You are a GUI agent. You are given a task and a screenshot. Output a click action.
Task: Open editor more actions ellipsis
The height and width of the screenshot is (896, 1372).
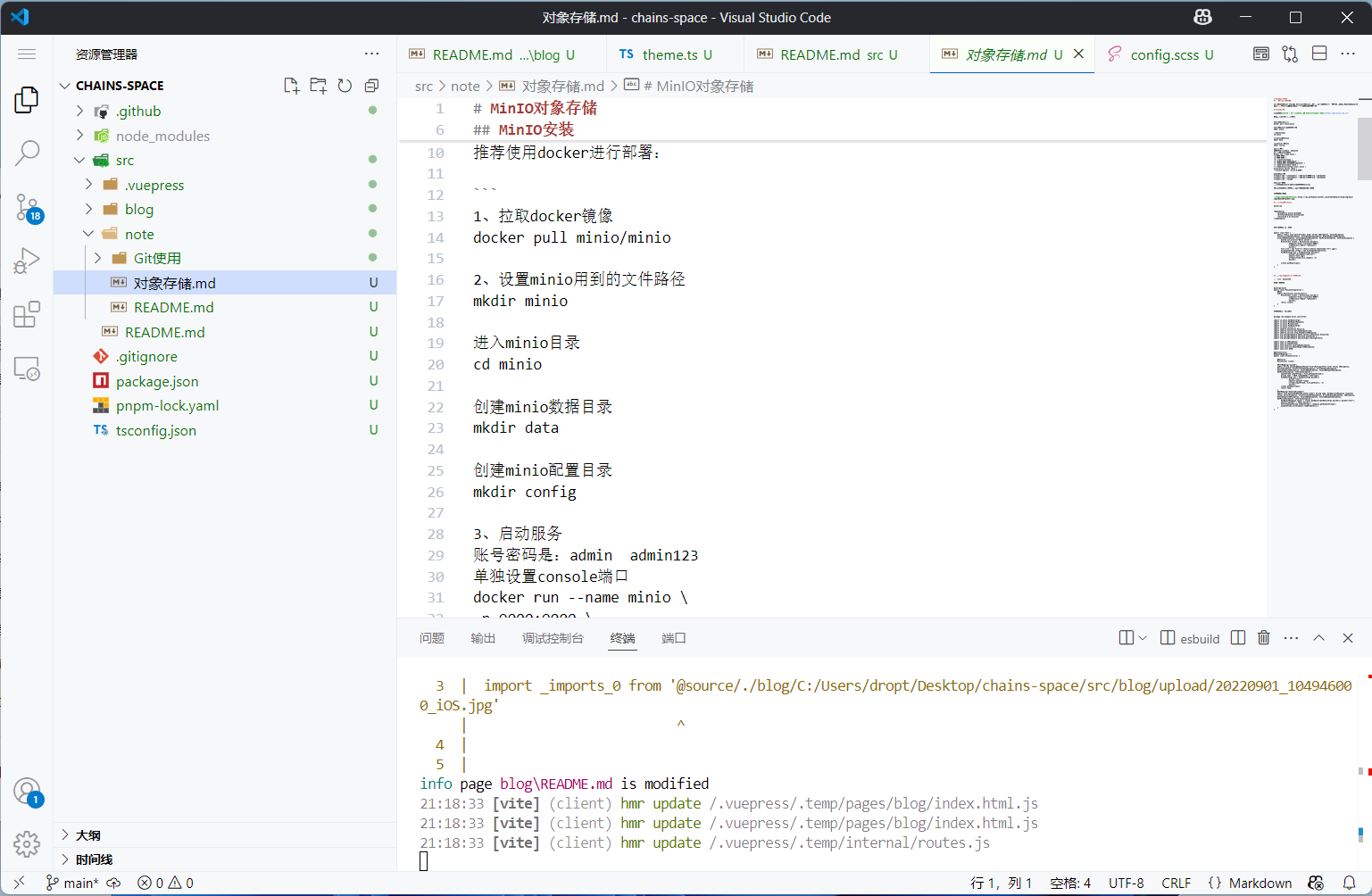(x=1348, y=54)
